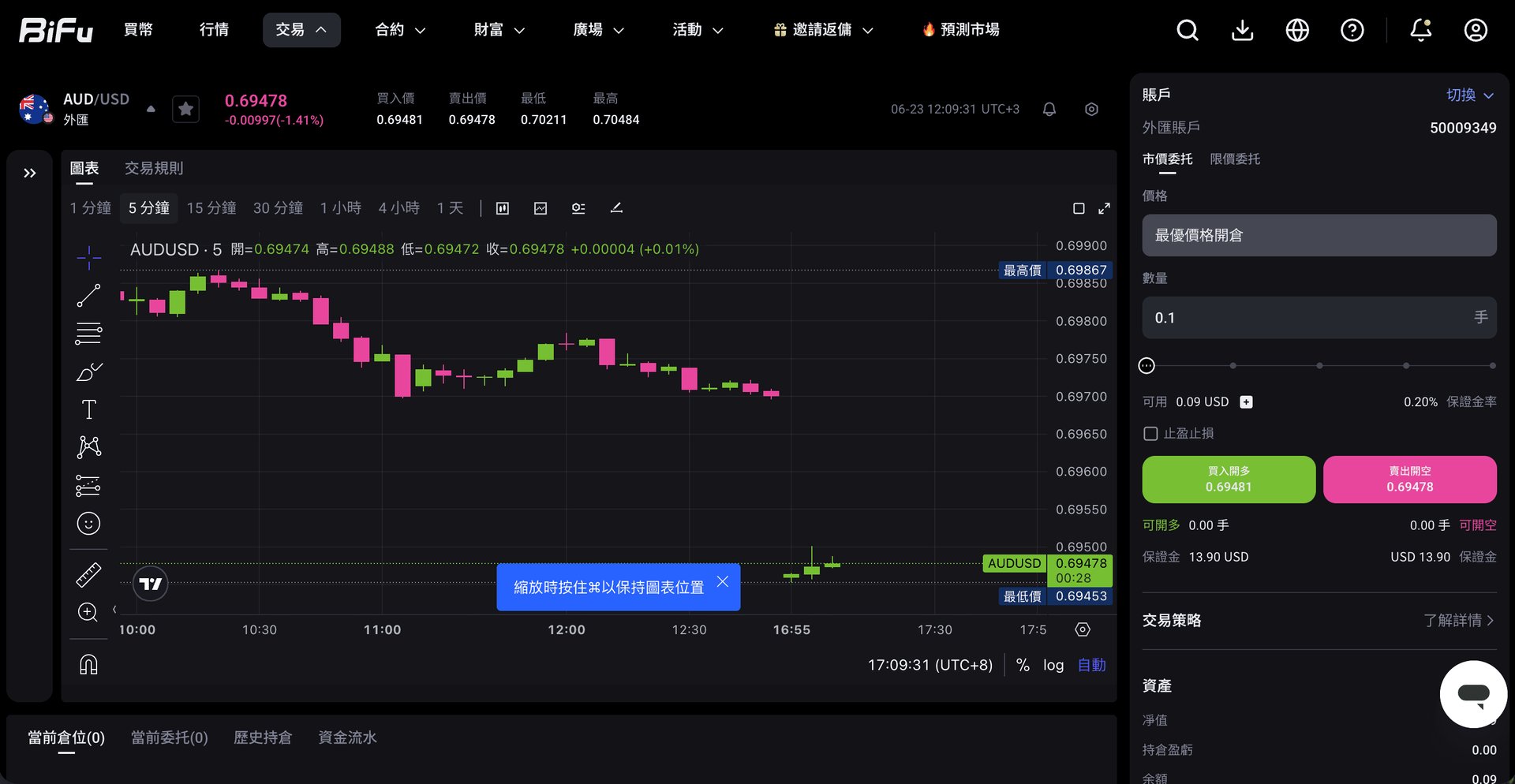Add funds with the plus icon
1515x784 pixels.
(1246, 402)
